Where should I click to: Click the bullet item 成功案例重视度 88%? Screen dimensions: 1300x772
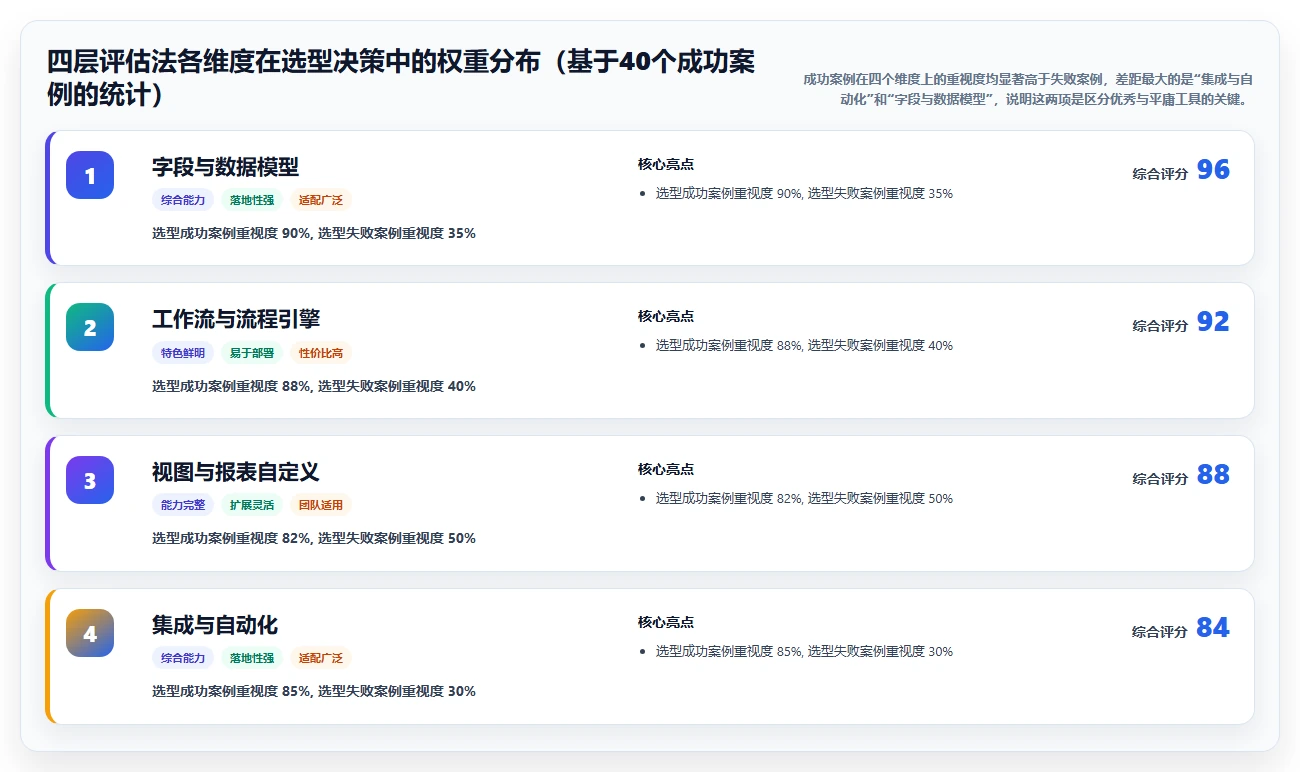click(x=804, y=346)
